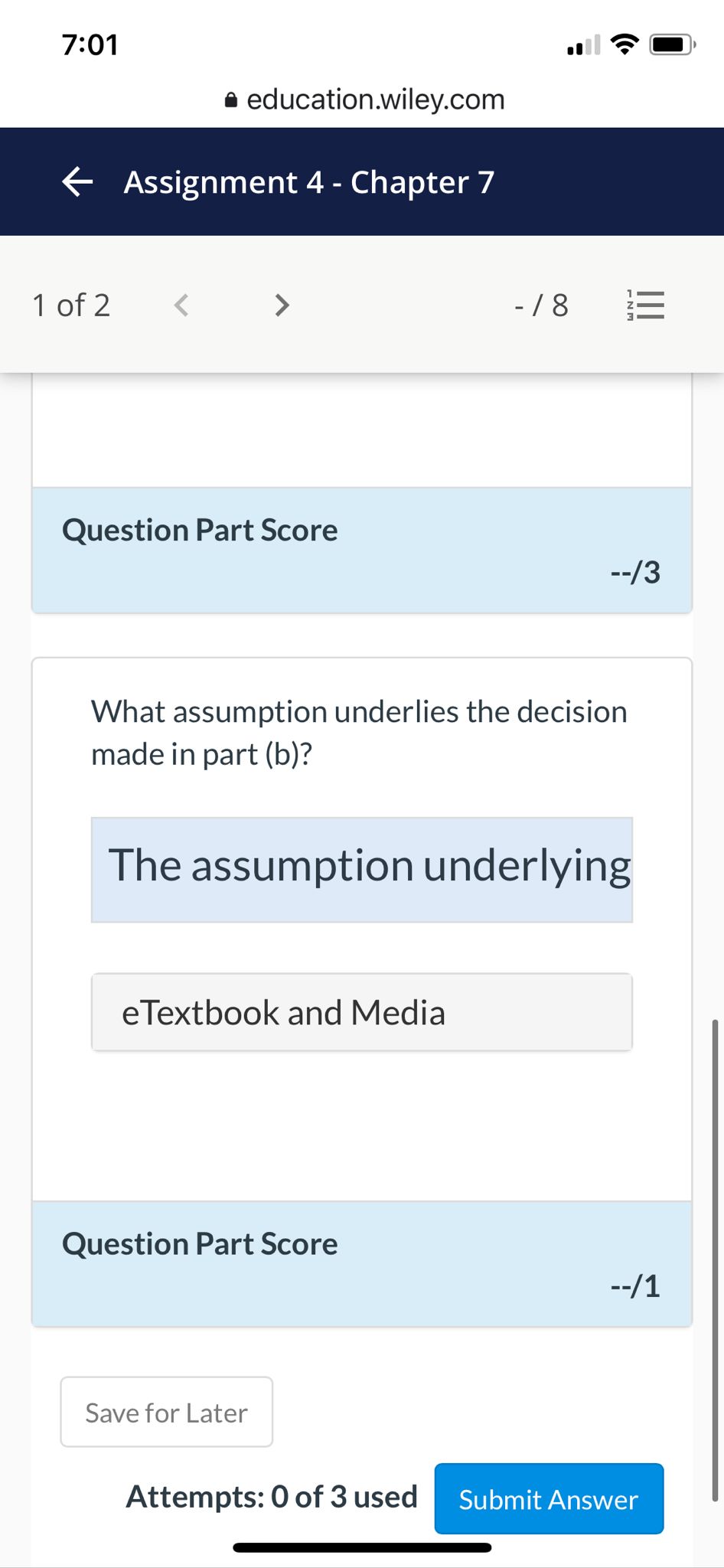Click the previous question chevron
Viewport: 724px width, 1568px height.
[x=181, y=305]
